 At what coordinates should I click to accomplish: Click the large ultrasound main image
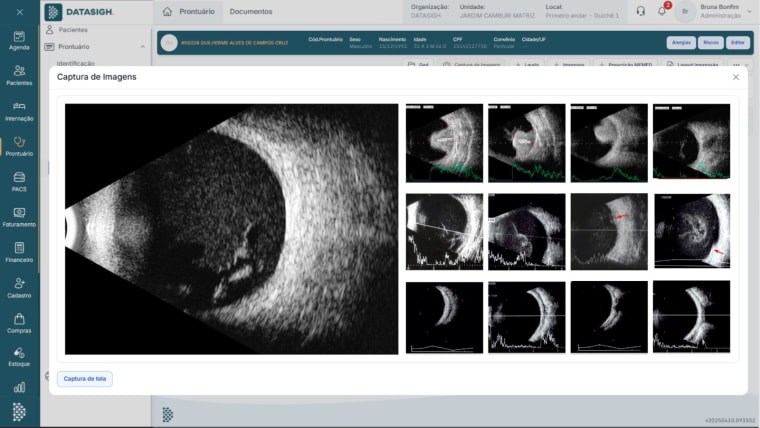click(232, 229)
